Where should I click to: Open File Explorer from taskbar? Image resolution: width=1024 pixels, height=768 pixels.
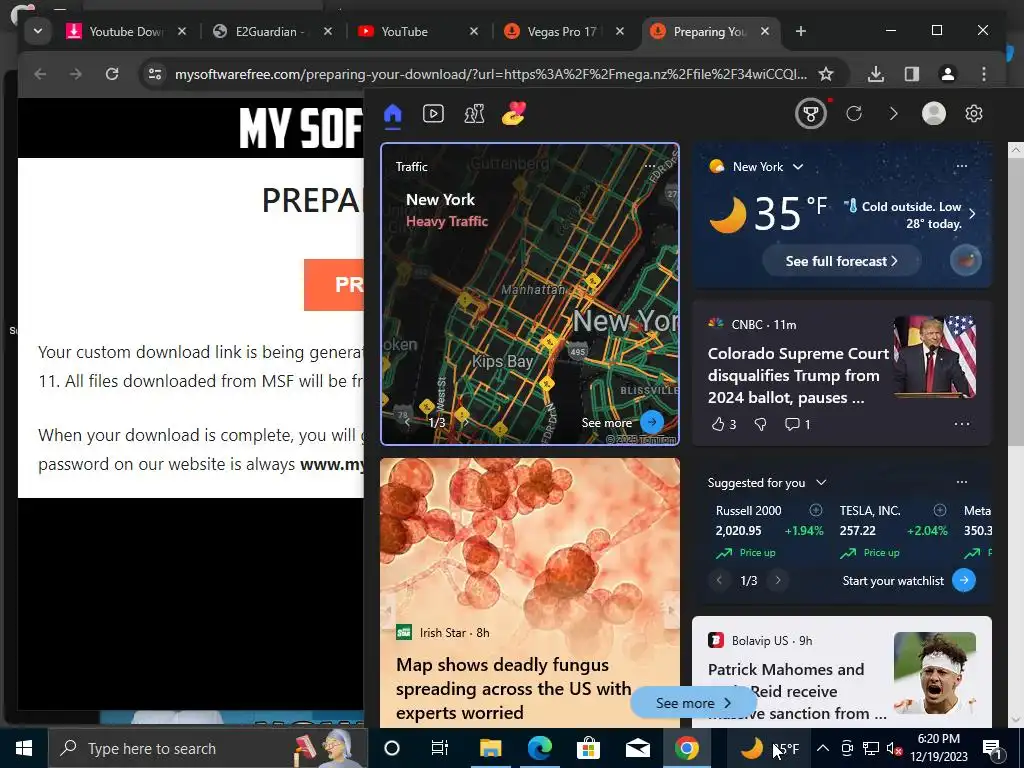coord(490,748)
